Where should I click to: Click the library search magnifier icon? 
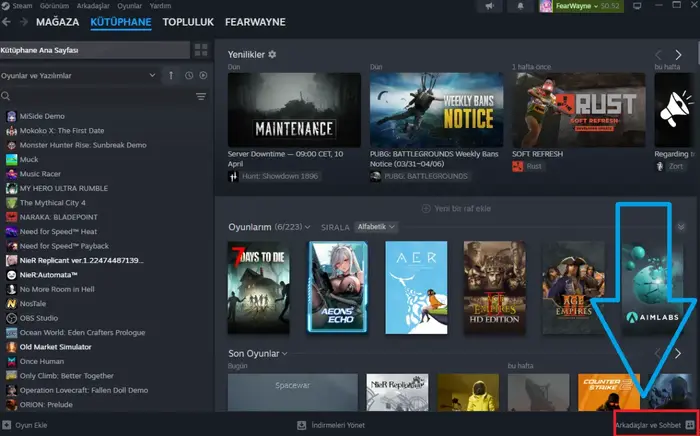tap(5, 96)
